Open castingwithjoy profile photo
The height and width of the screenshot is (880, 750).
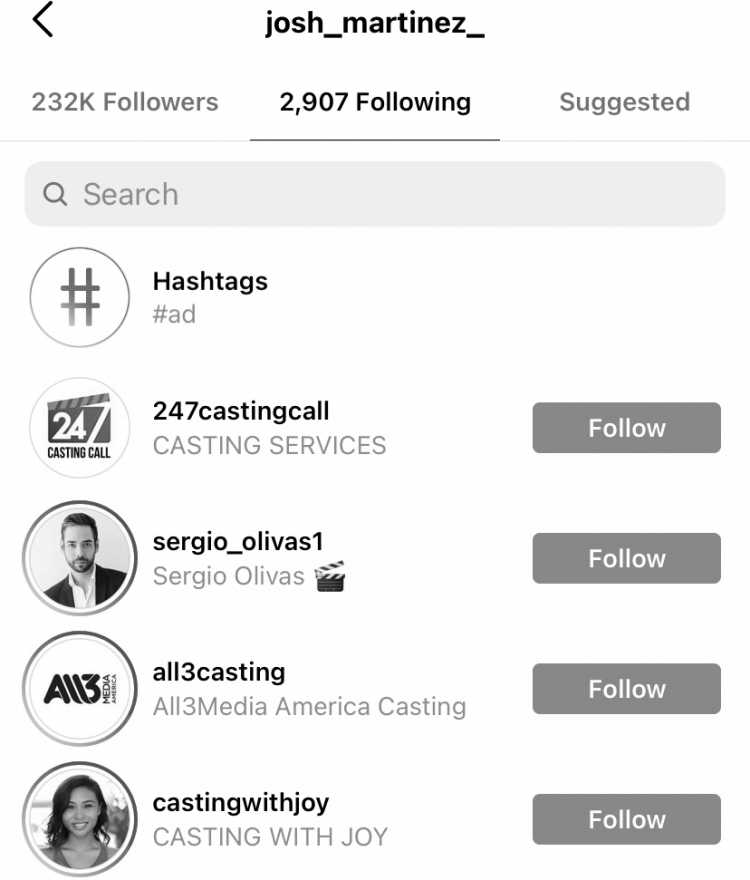click(x=80, y=819)
